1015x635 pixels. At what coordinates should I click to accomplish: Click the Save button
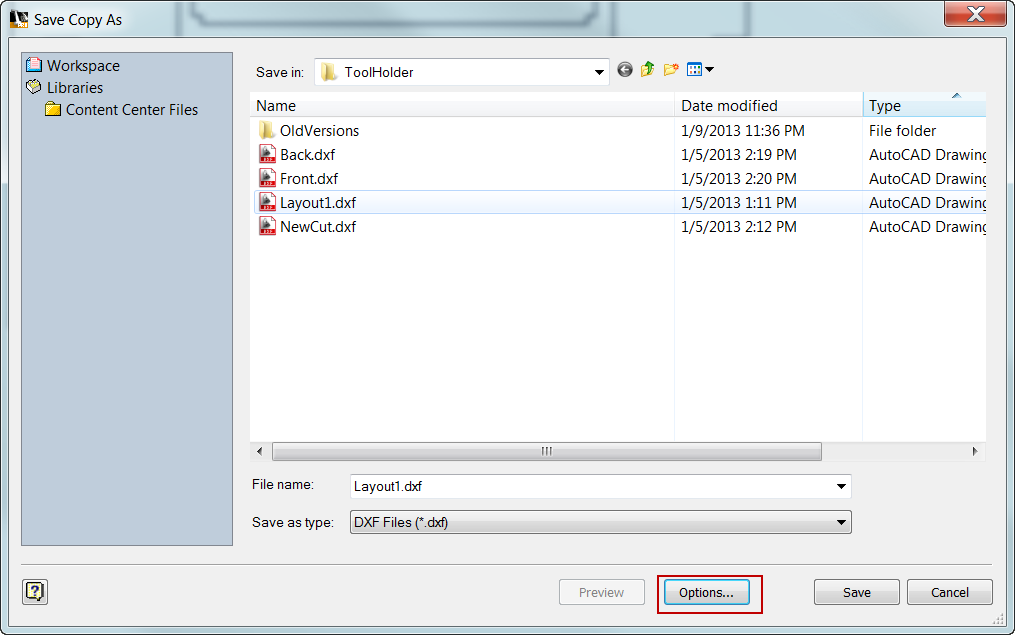coord(856,592)
